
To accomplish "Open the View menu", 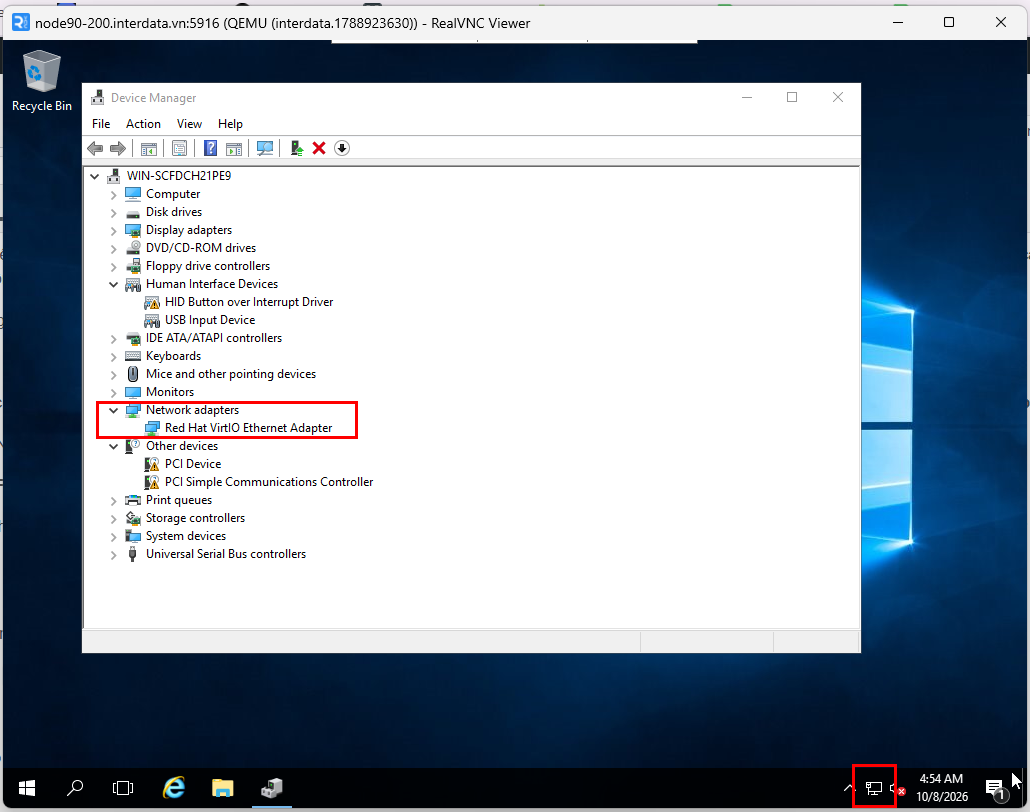I will (189, 124).
